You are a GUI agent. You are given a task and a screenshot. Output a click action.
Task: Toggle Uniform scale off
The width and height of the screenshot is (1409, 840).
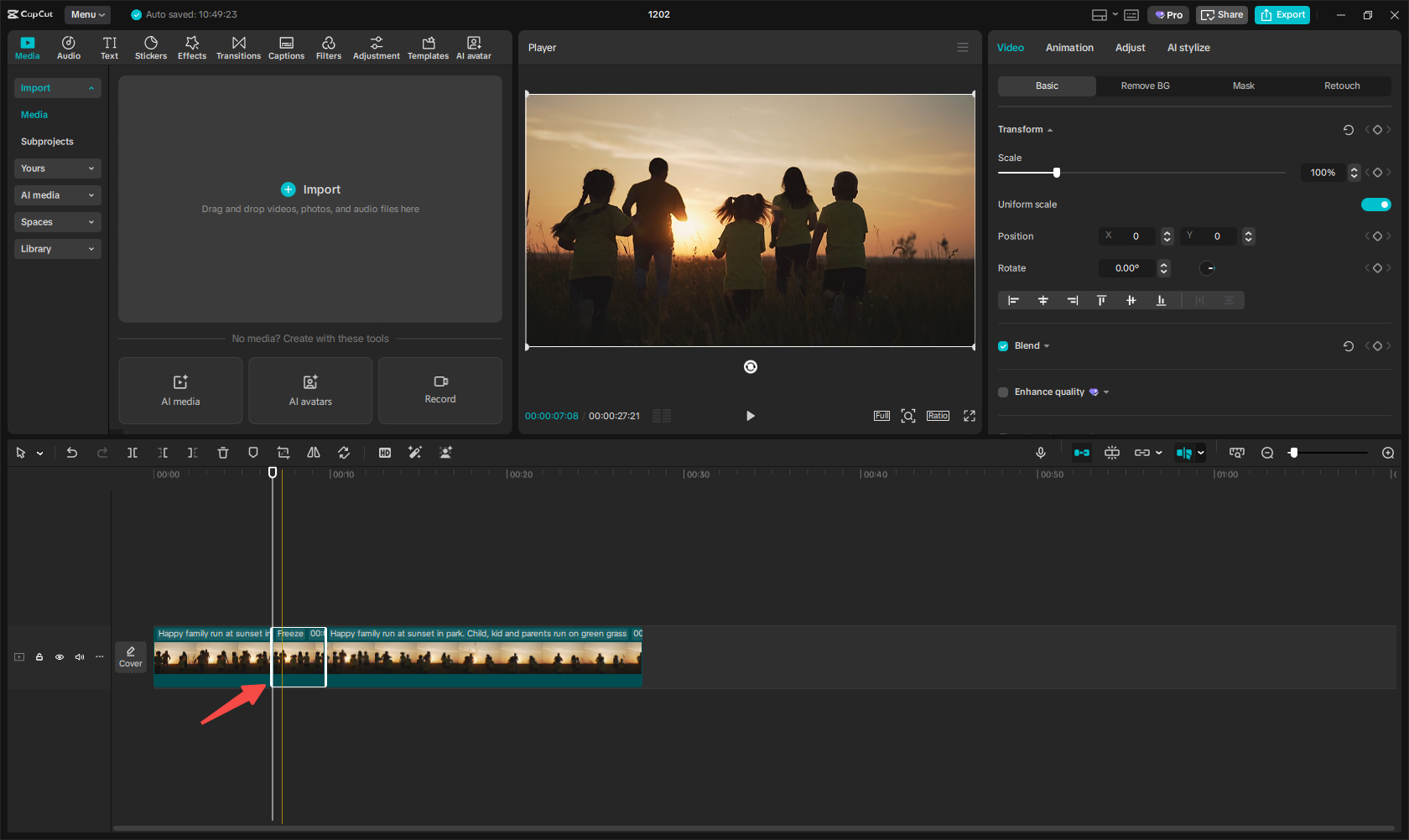[1376, 204]
